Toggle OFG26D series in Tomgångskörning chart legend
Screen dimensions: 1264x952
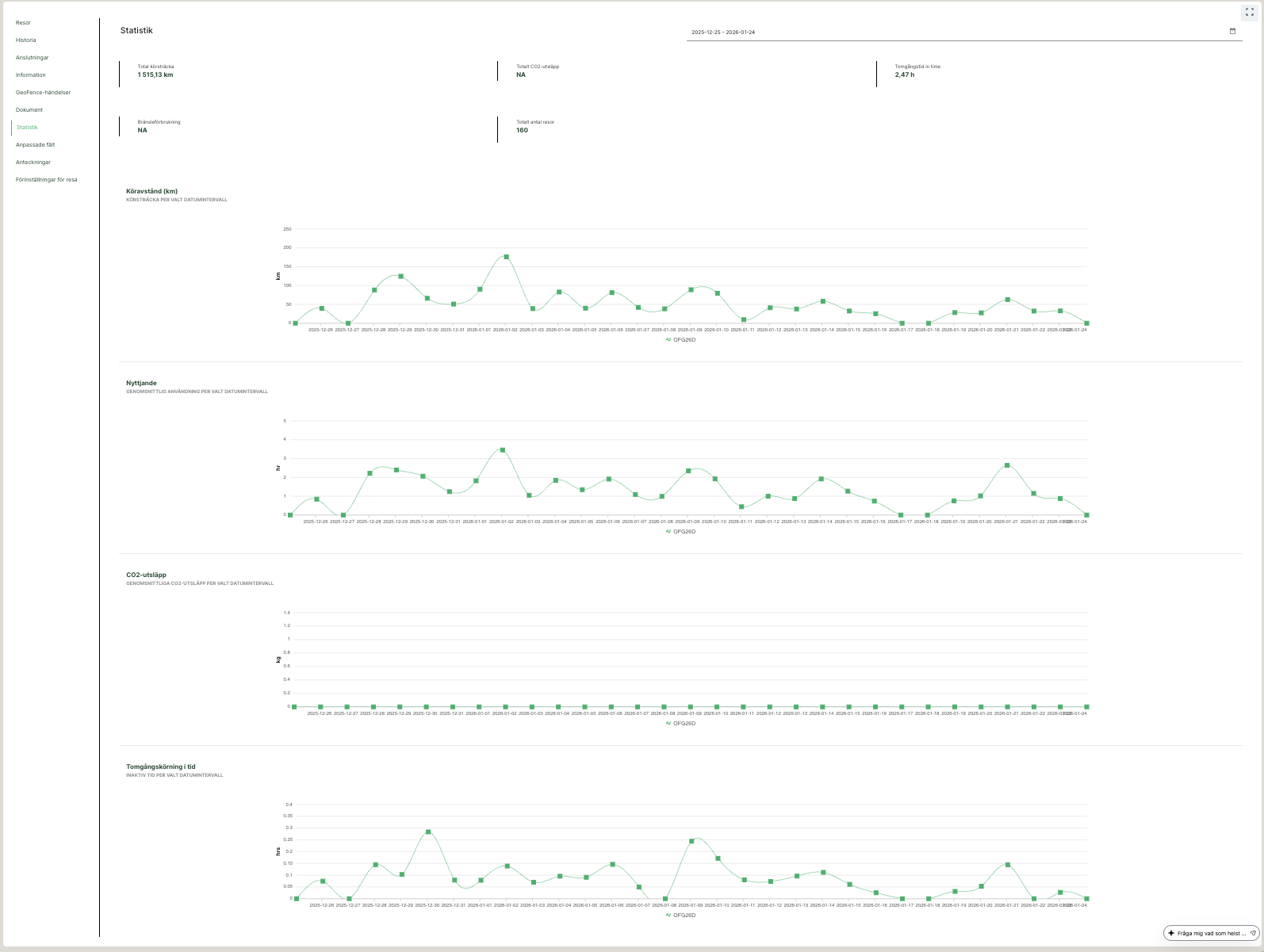coord(680,916)
